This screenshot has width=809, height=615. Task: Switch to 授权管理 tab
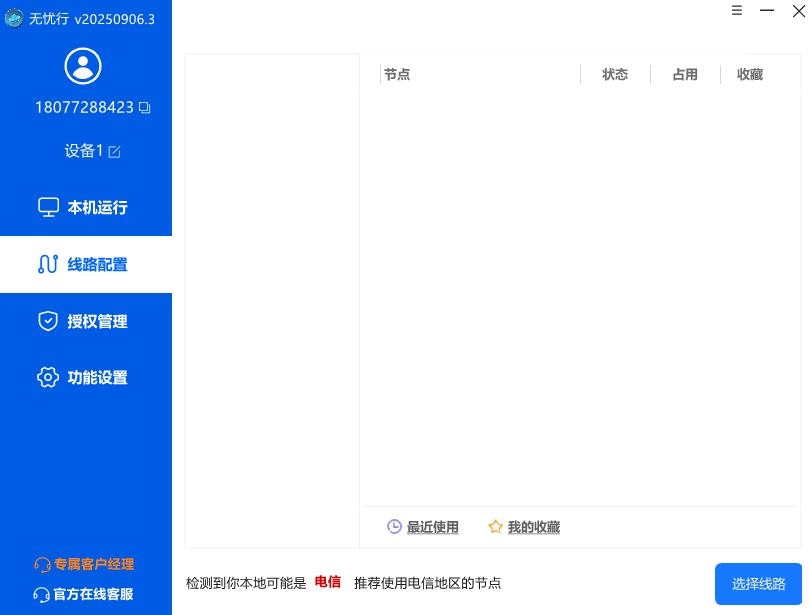86,321
